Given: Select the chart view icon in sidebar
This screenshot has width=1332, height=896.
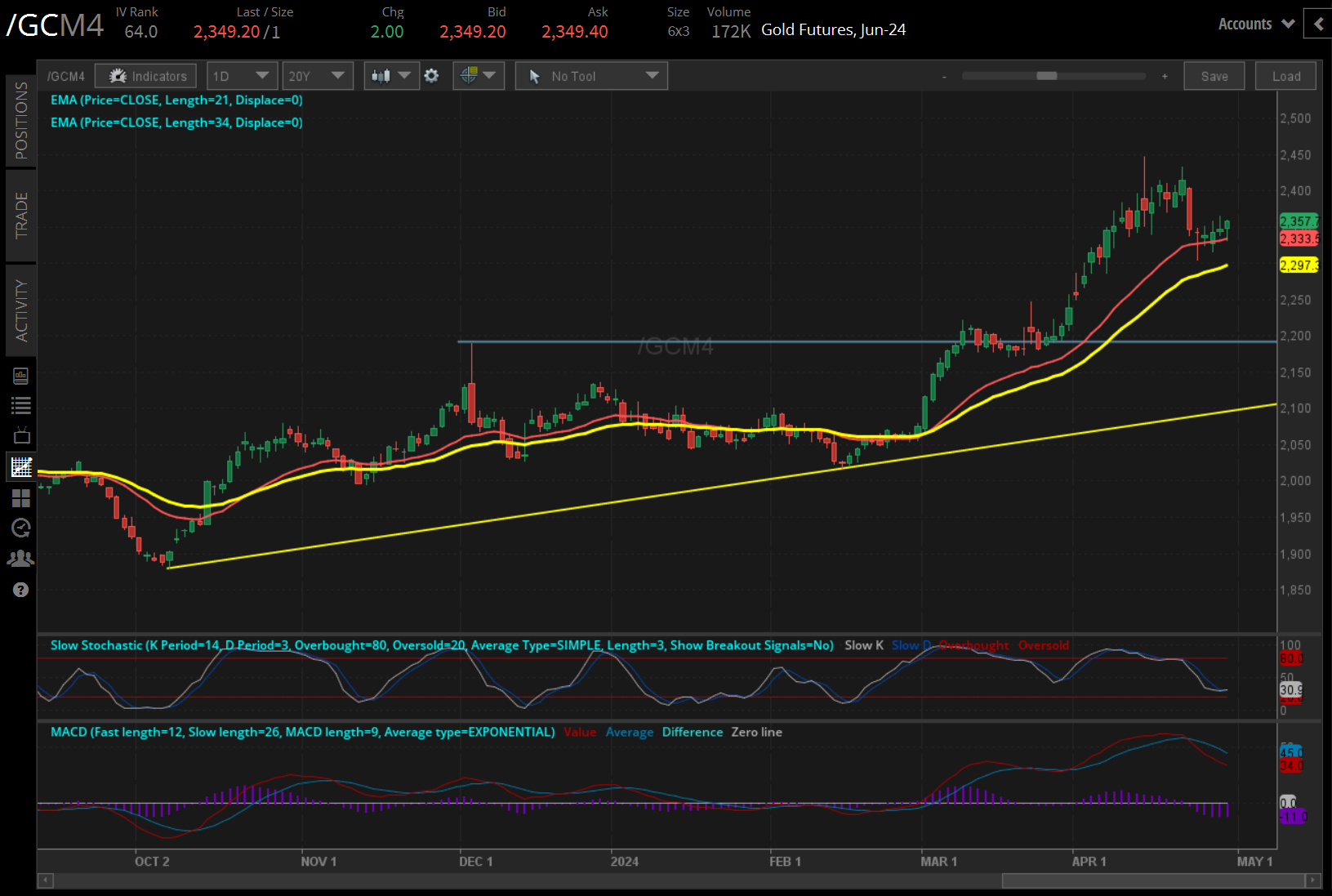Looking at the screenshot, I should [20, 467].
